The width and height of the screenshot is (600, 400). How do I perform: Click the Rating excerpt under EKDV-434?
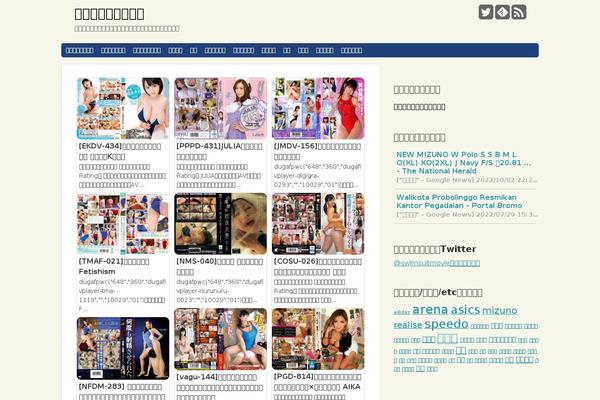pyautogui.click(x=122, y=176)
